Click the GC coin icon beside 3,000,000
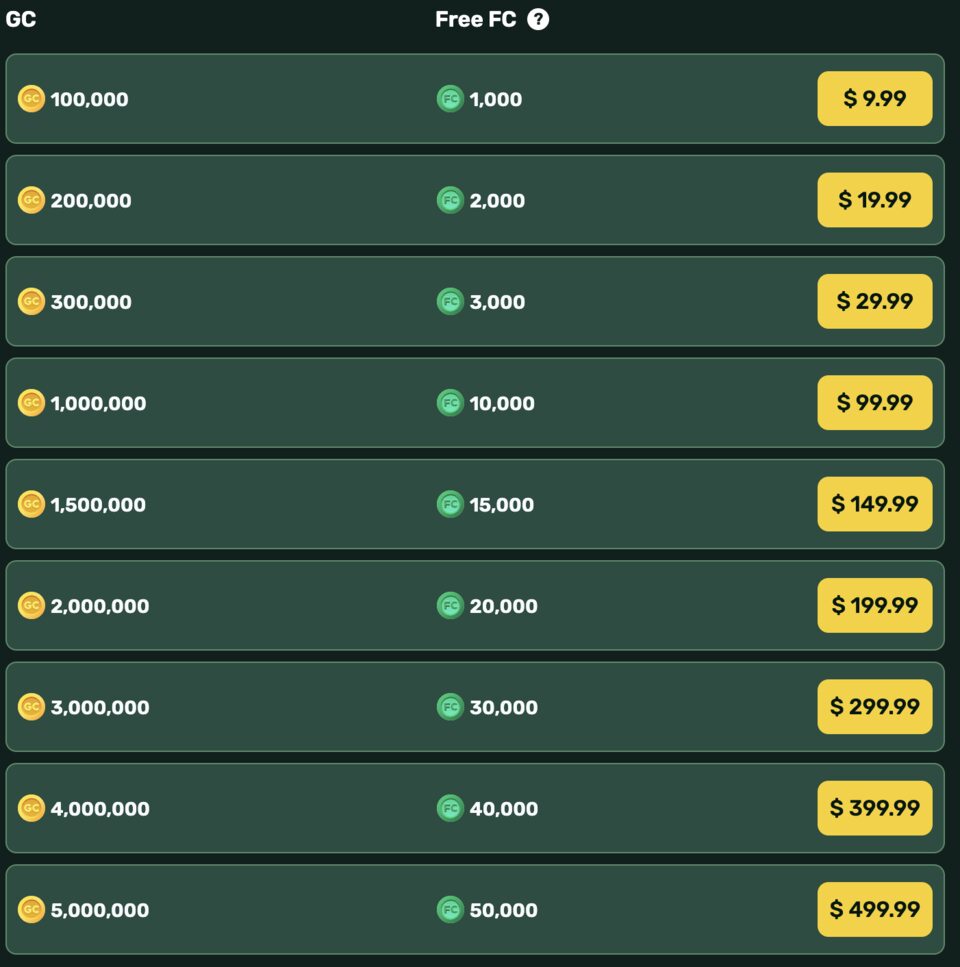Image resolution: width=960 pixels, height=967 pixels. (31, 707)
